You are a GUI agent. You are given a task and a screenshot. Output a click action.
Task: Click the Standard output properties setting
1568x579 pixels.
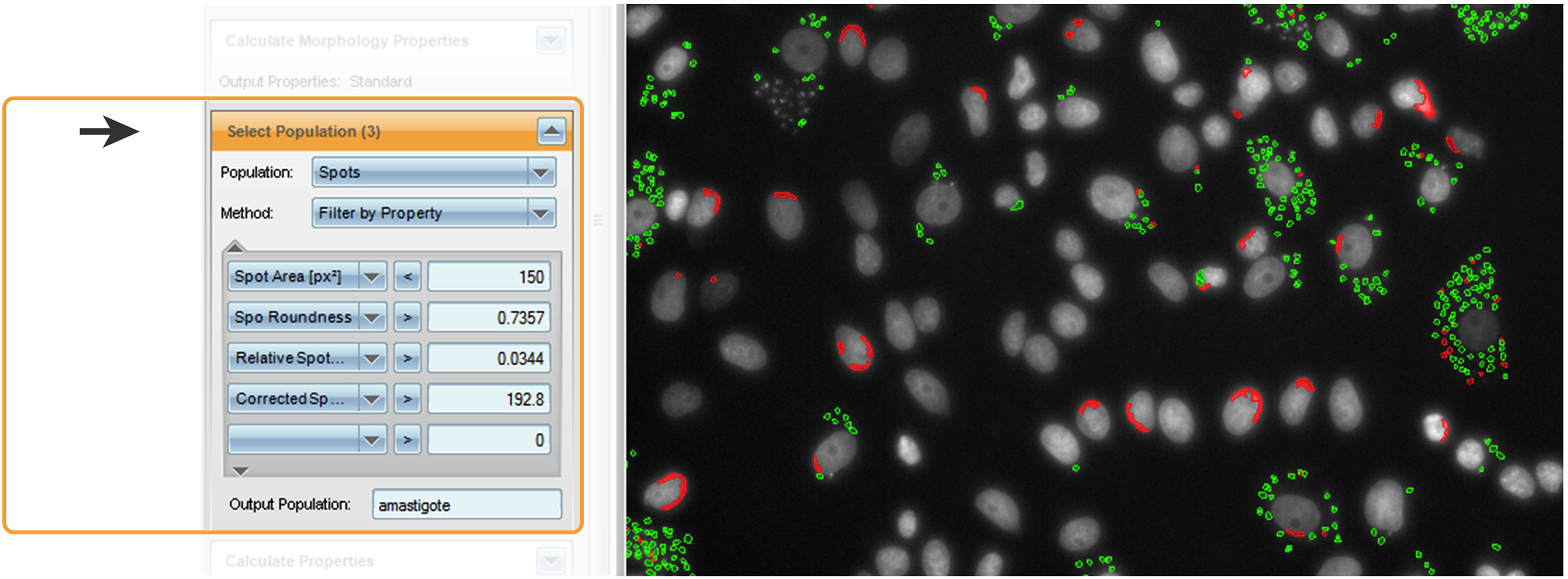pos(381,81)
